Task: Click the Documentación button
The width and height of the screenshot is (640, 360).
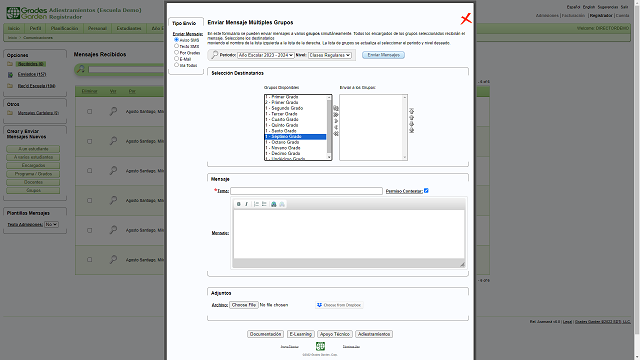Action: coord(265,334)
